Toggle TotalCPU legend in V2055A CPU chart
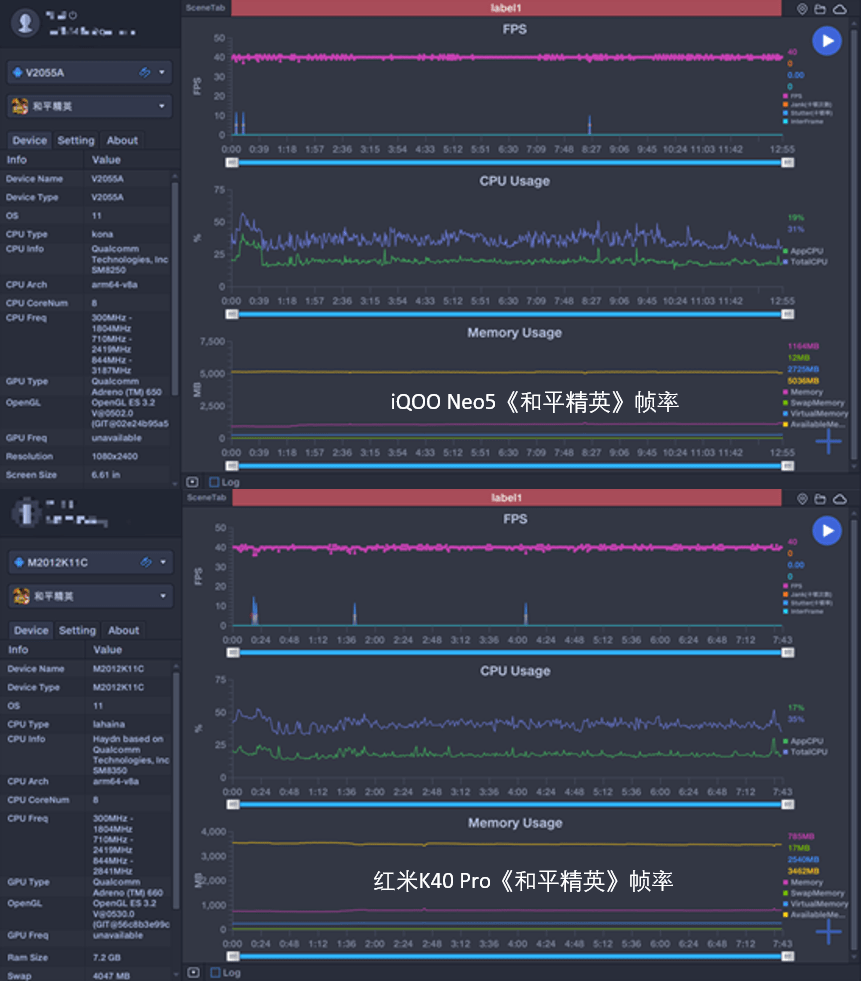This screenshot has width=861, height=981. pyautogui.click(x=805, y=262)
